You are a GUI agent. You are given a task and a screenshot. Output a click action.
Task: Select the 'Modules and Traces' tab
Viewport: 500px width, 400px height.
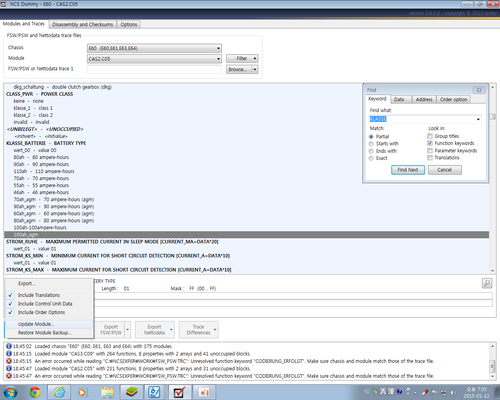tap(24, 24)
